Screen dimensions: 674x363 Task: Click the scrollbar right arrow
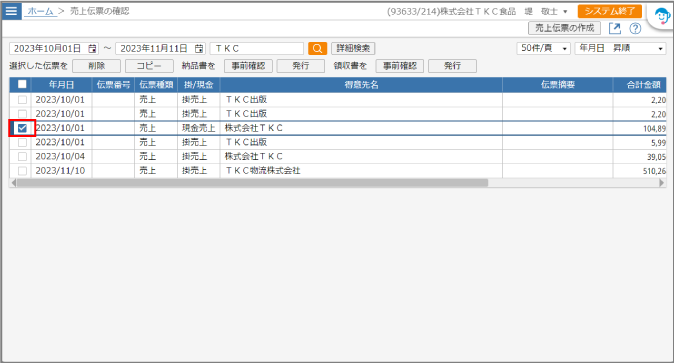662,183
